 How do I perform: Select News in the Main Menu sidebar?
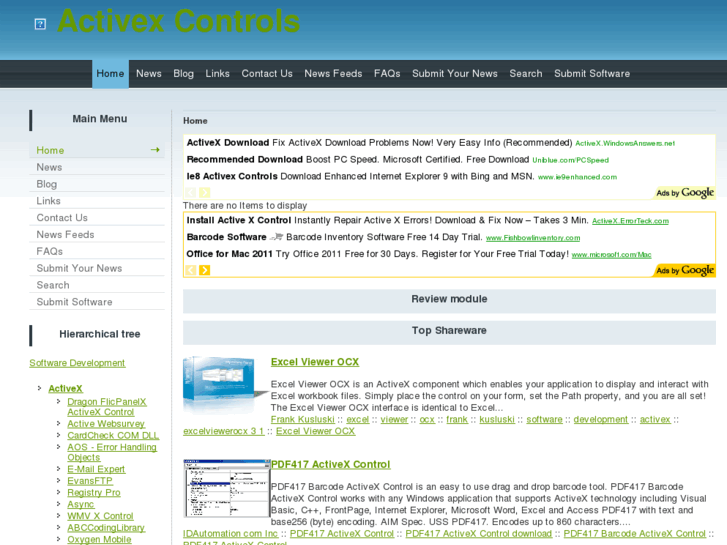(97, 167)
